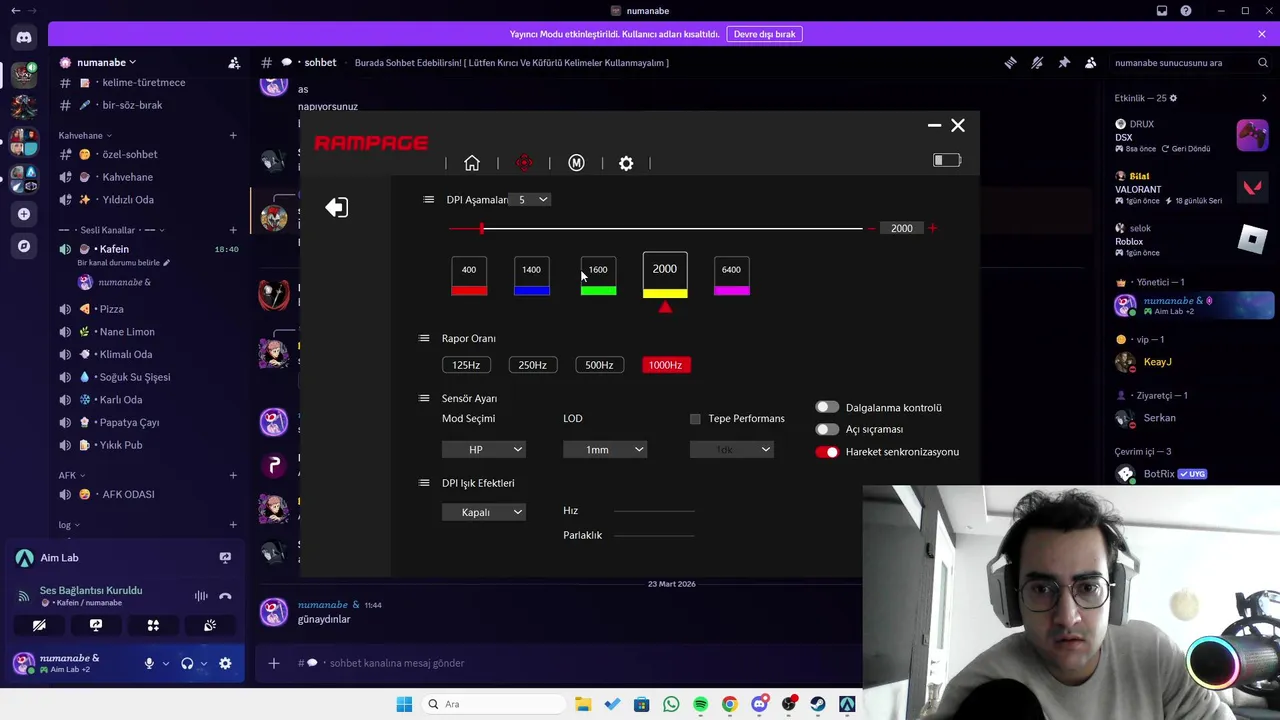Toggle Açı sıçraması switch
The image size is (1280, 720).
pos(827,429)
